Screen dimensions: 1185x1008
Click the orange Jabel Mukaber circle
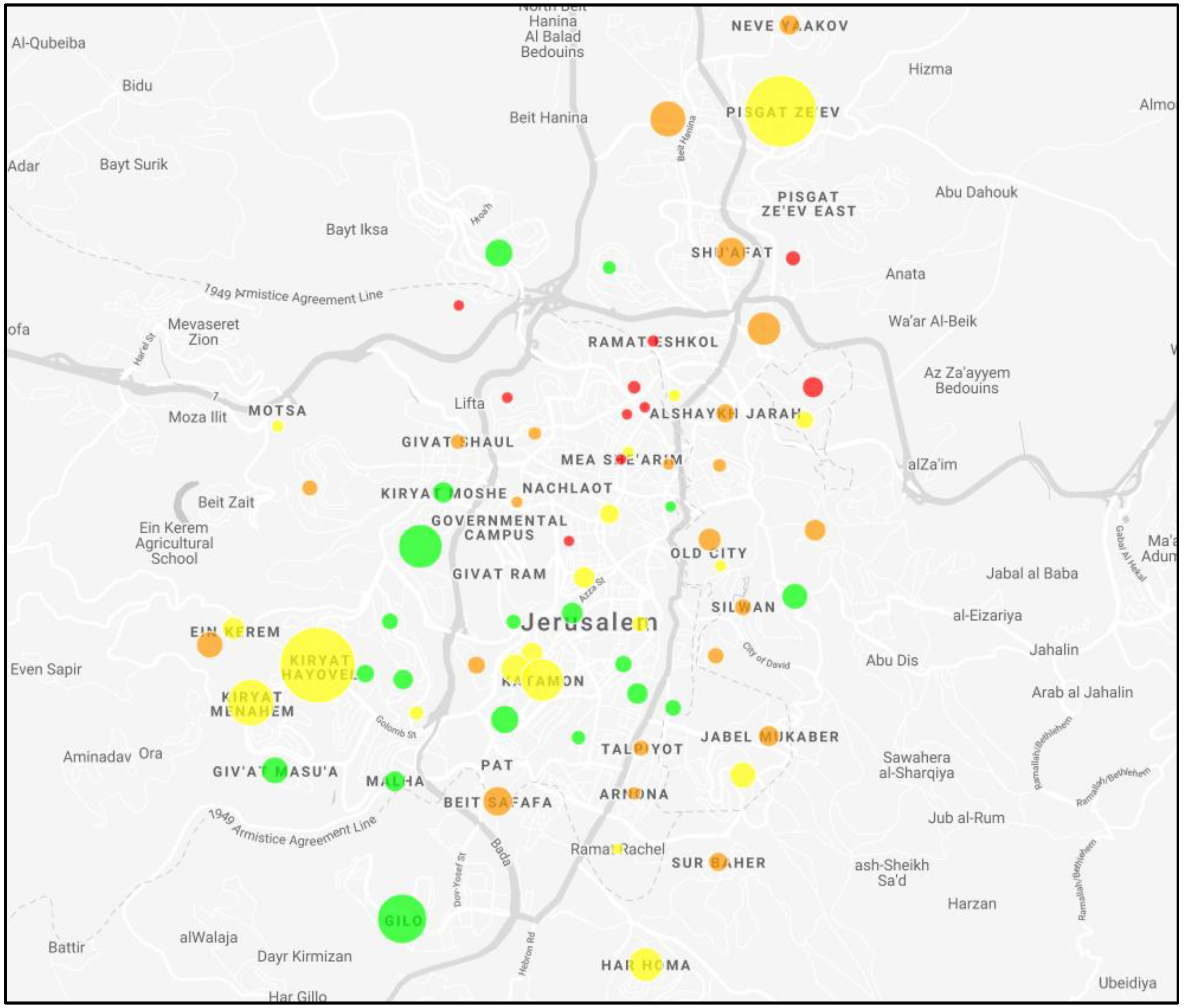point(768,736)
